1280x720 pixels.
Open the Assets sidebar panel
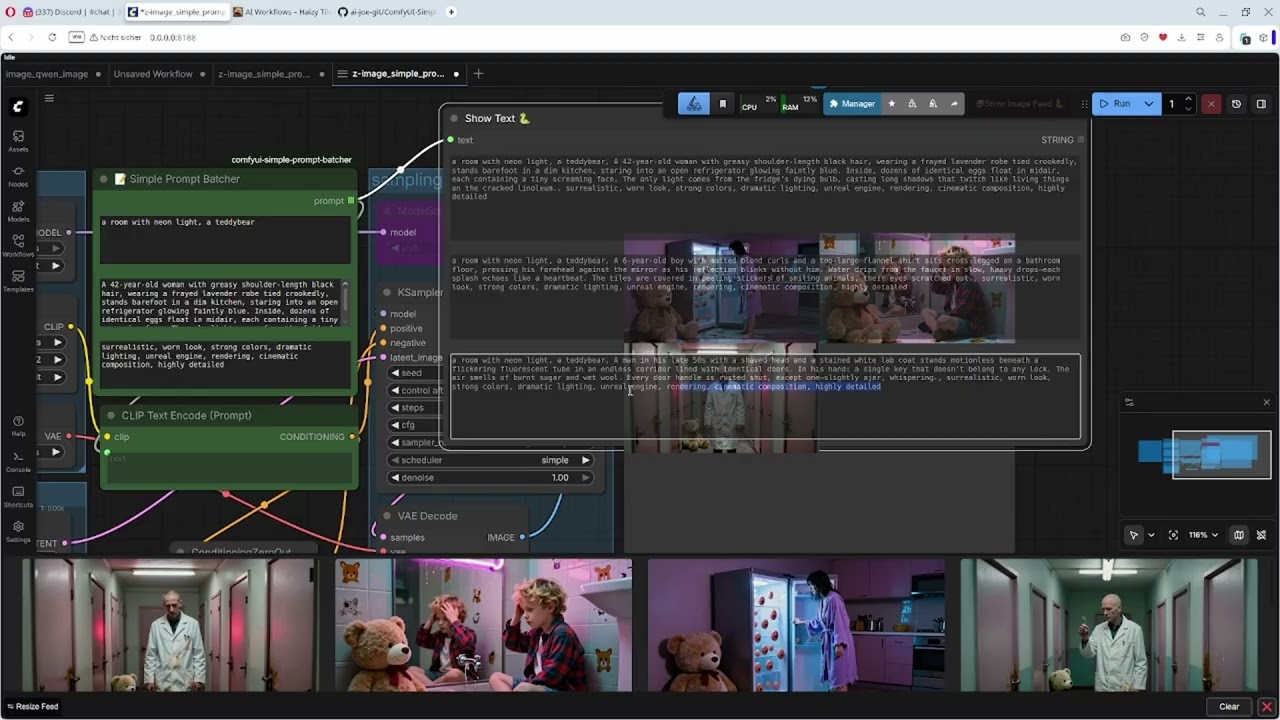18,140
